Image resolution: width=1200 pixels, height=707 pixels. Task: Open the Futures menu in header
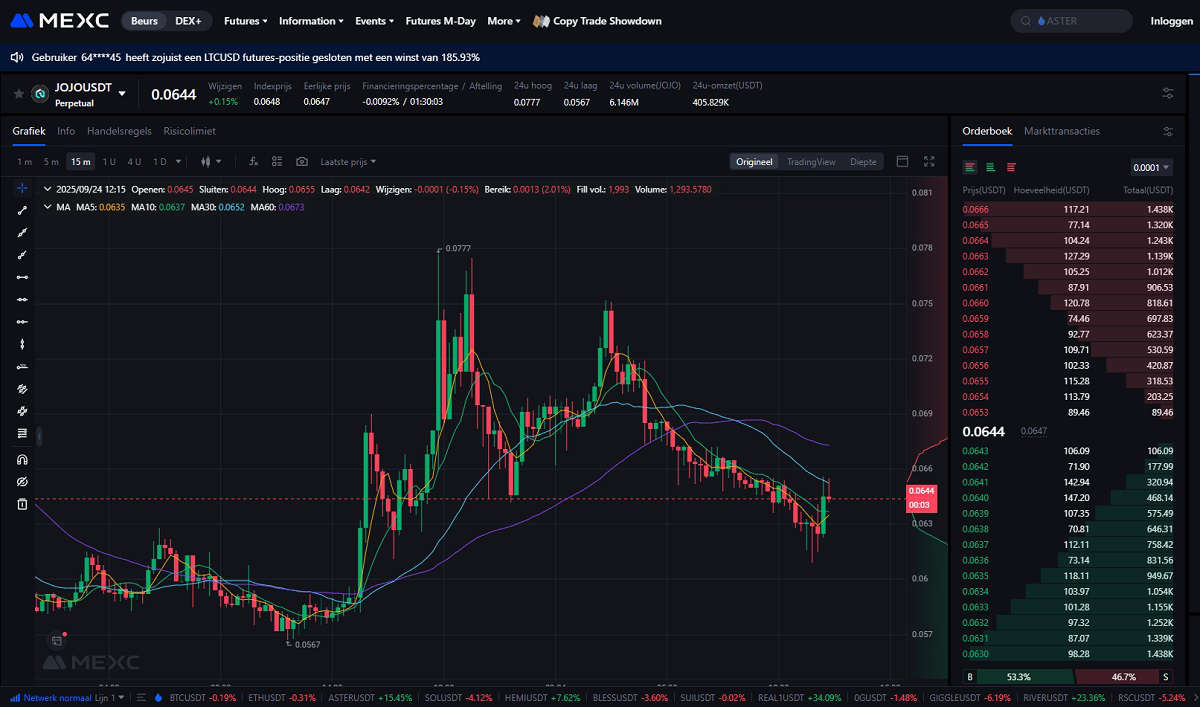245,21
